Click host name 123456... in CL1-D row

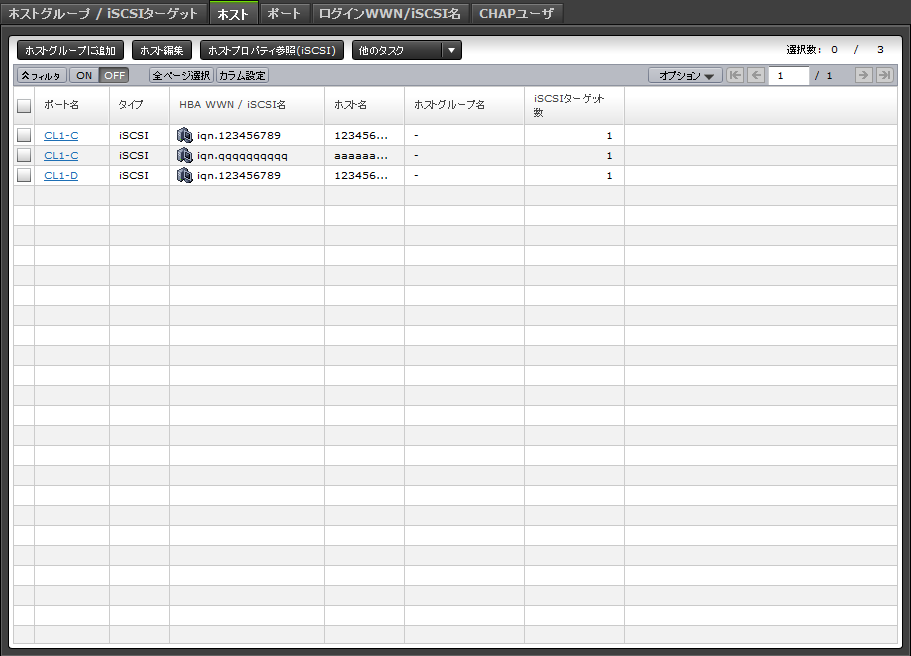point(361,175)
